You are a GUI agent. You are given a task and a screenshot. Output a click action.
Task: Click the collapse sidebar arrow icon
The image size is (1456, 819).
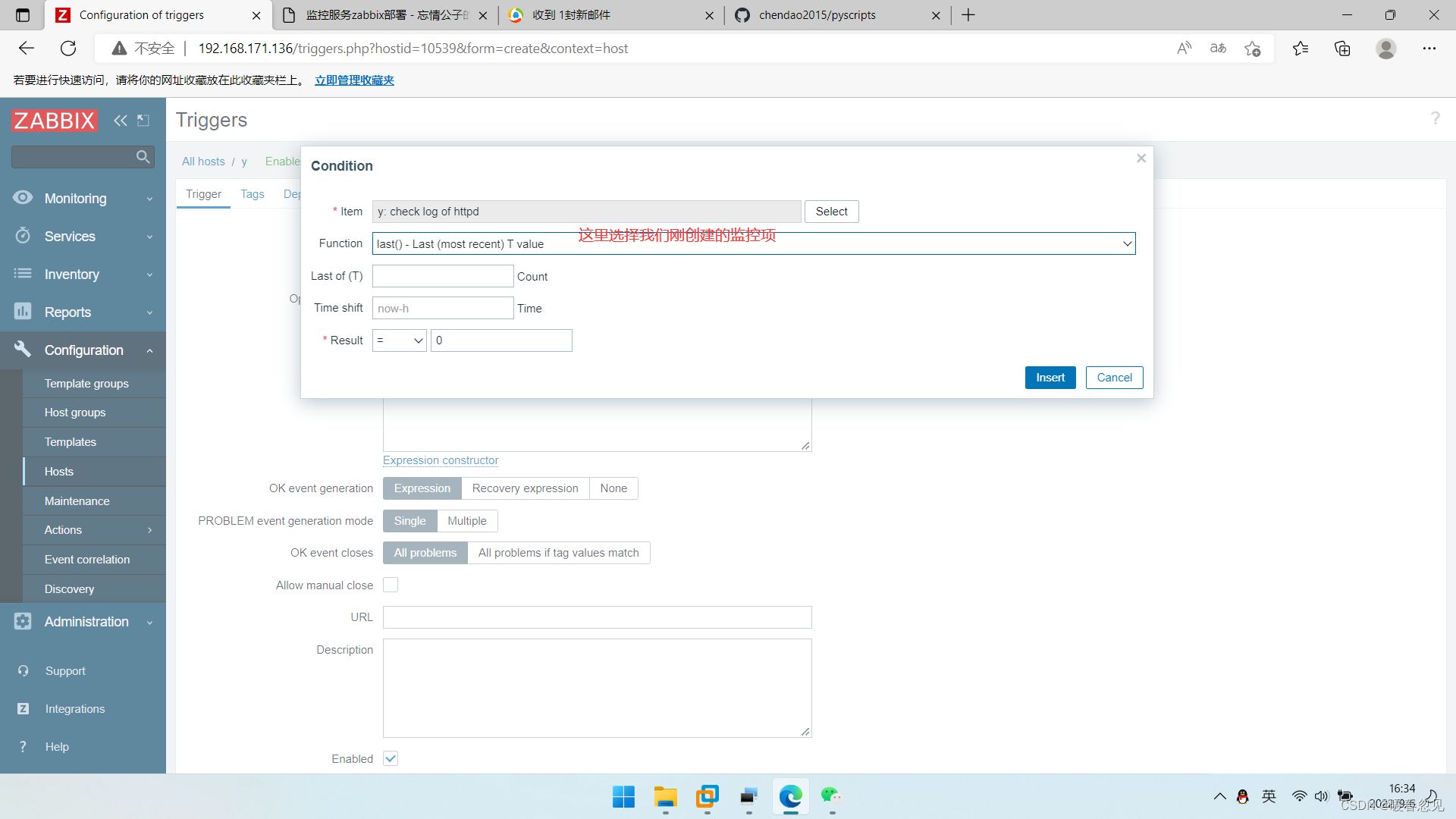point(120,120)
